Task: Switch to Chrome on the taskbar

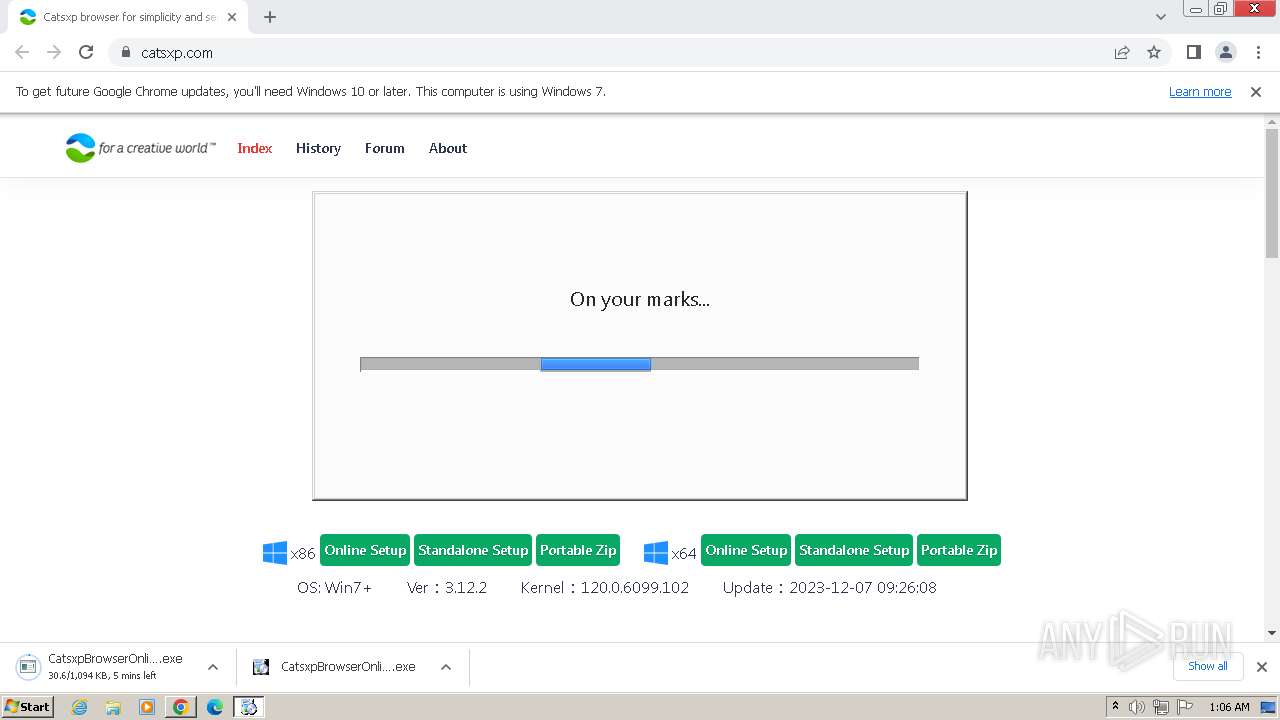Action: pos(181,707)
